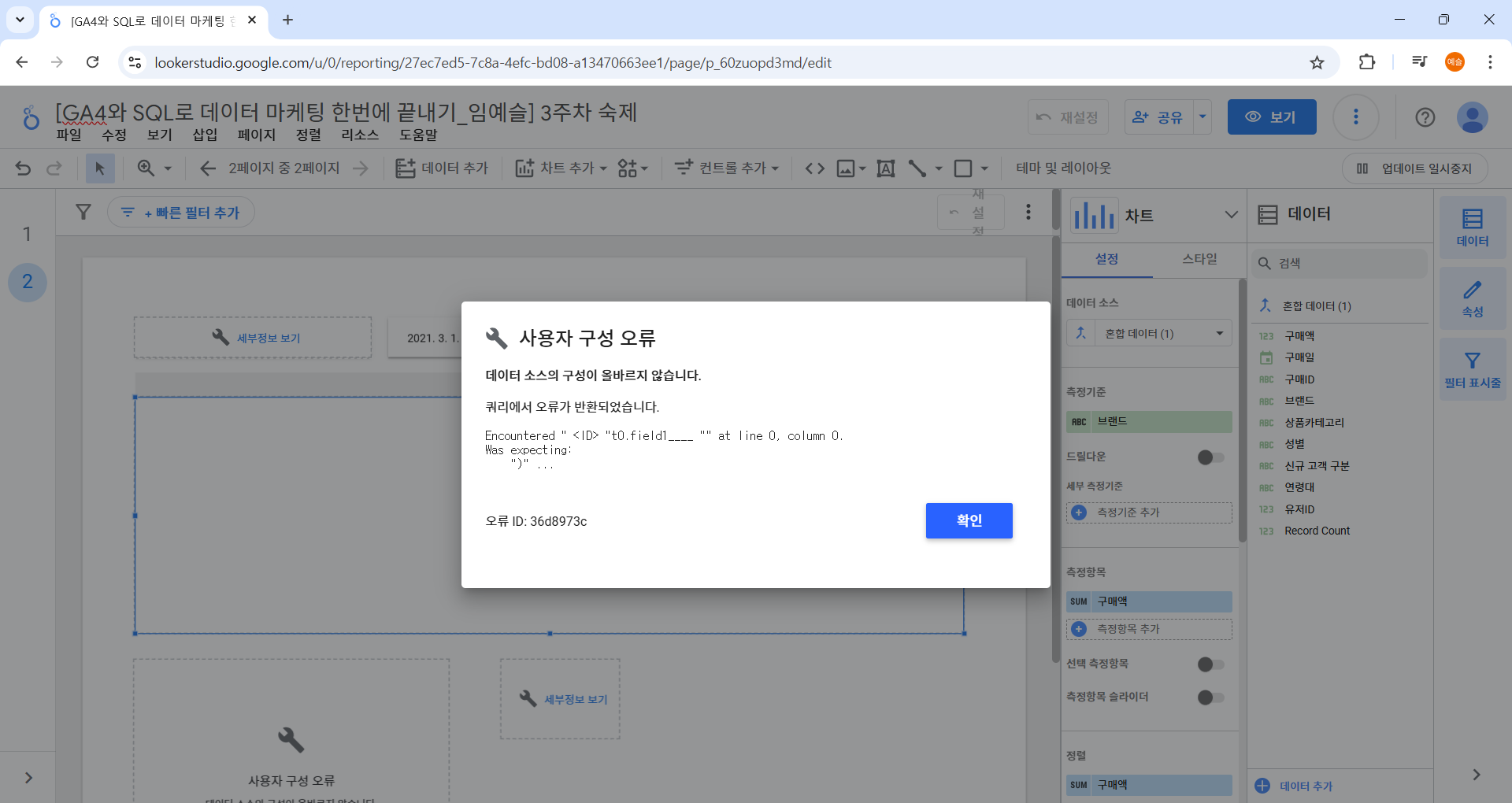The width and height of the screenshot is (1512, 803).
Task: Click 업데이트 일시중지 button
Action: point(1415,168)
